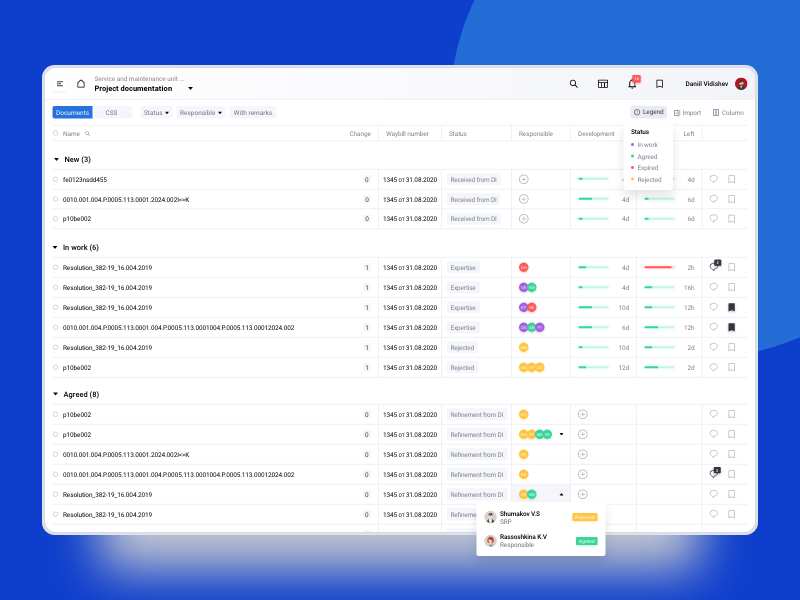800x600 pixels.
Task: Bookmark the fe0123nsdd455 row
Action: point(731,180)
